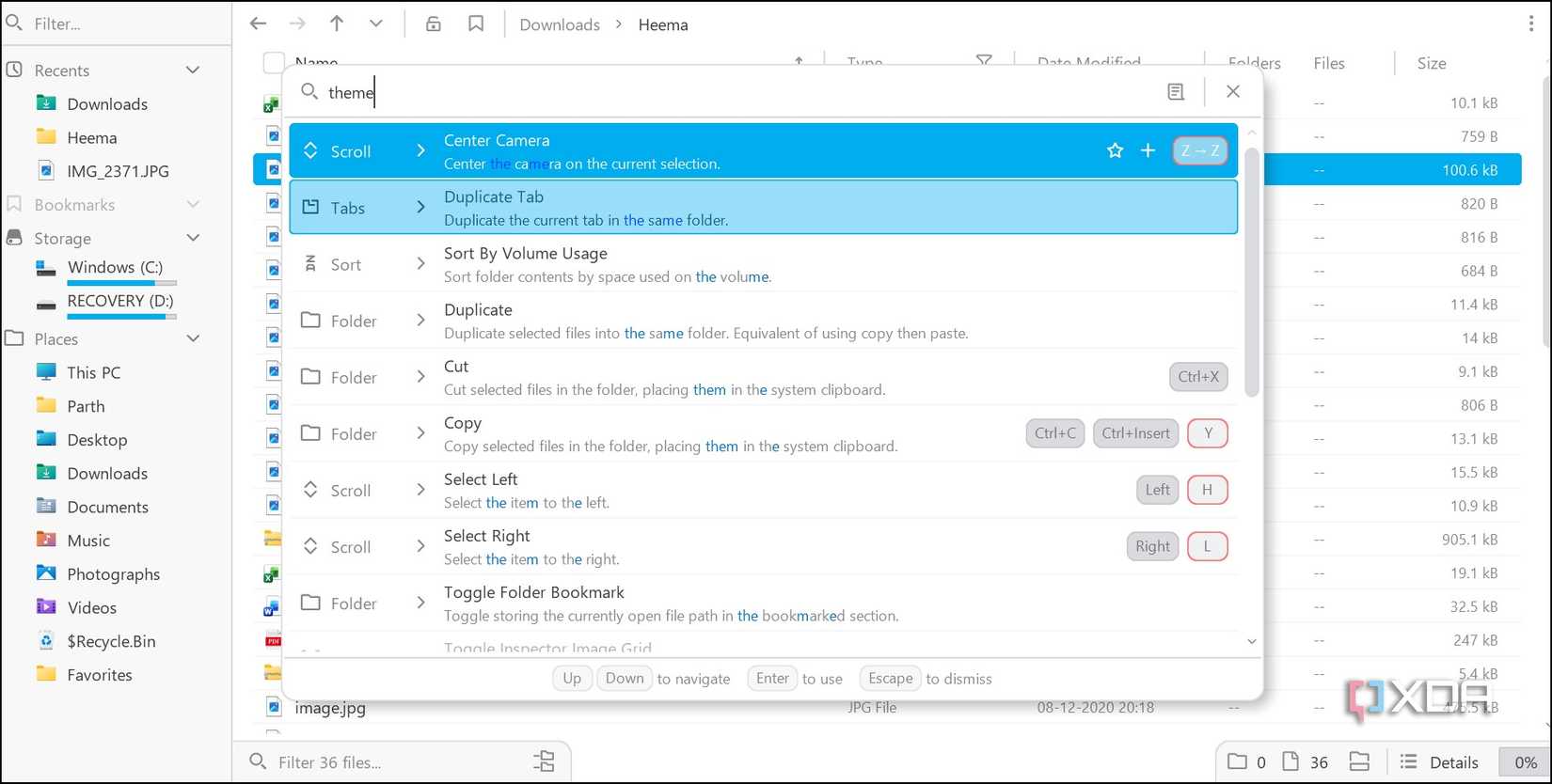Tick the select-all checkbox beside Name
This screenshot has height=784, width=1552.
pyautogui.click(x=274, y=63)
